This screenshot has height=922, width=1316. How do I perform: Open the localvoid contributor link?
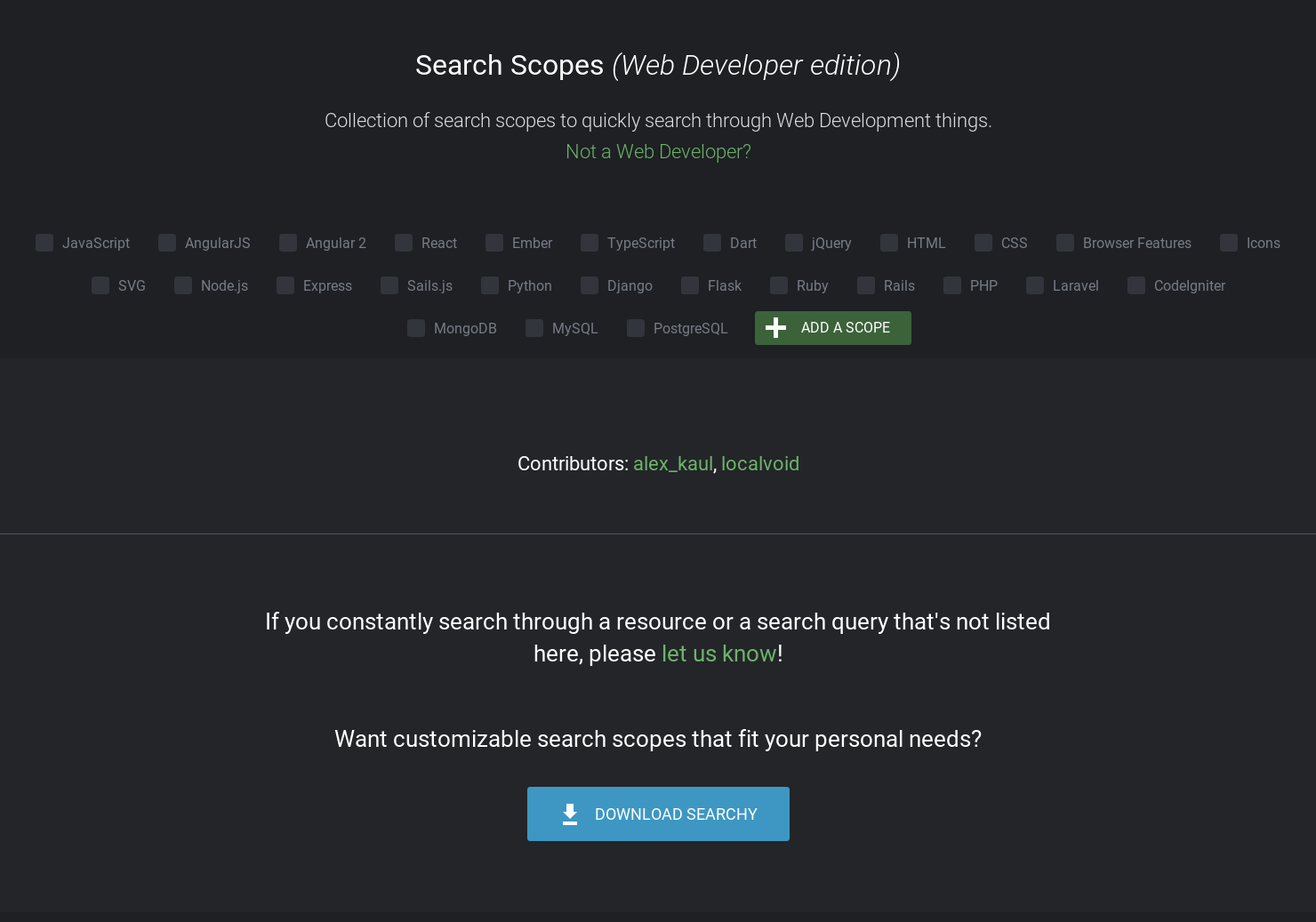pos(760,464)
